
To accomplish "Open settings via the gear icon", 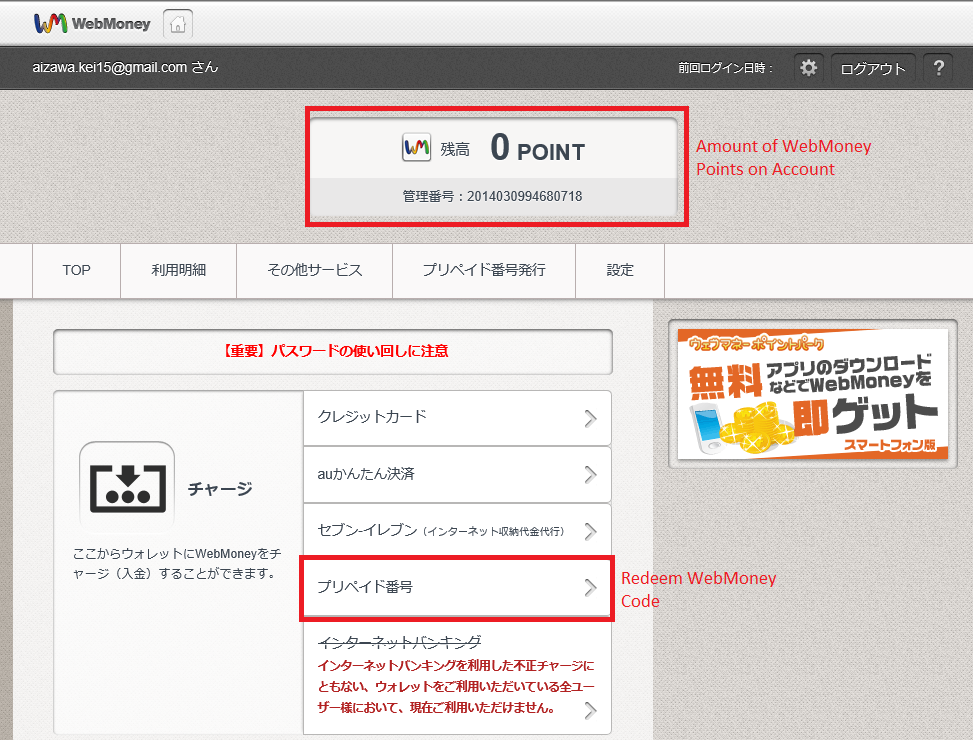I will [809, 68].
